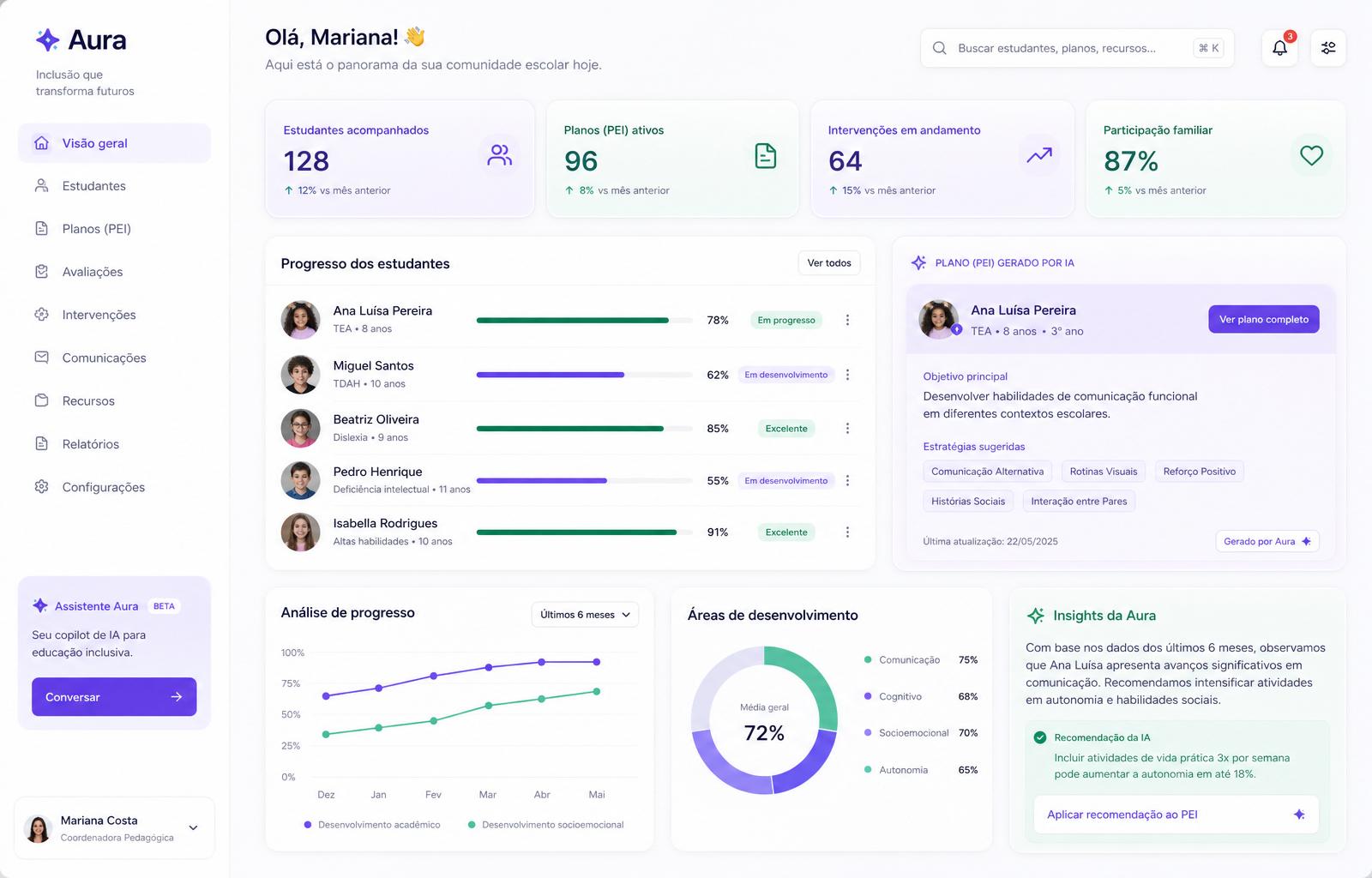Image resolution: width=1372 pixels, height=878 pixels.
Task: Expand the Mariana Costa profile menu
Action: (x=193, y=827)
